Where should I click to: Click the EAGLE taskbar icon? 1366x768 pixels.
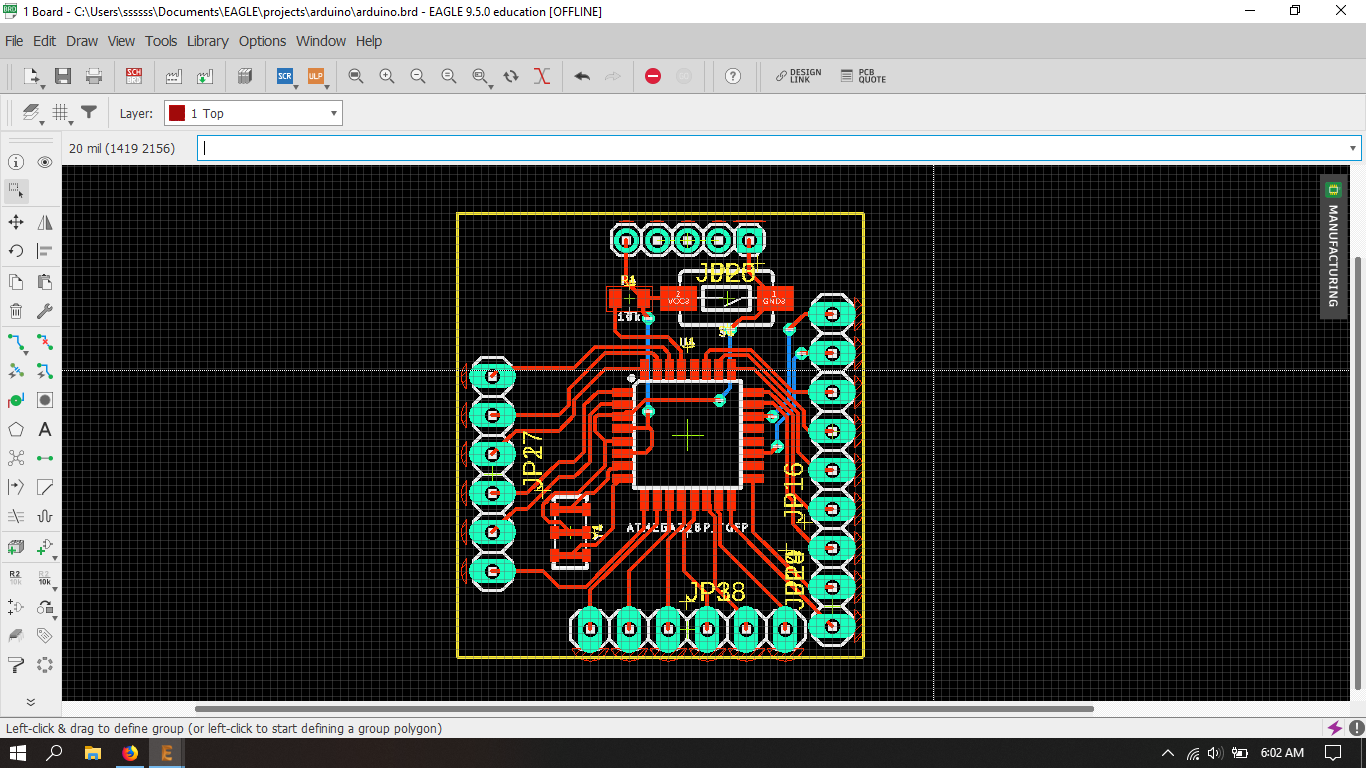coord(167,752)
